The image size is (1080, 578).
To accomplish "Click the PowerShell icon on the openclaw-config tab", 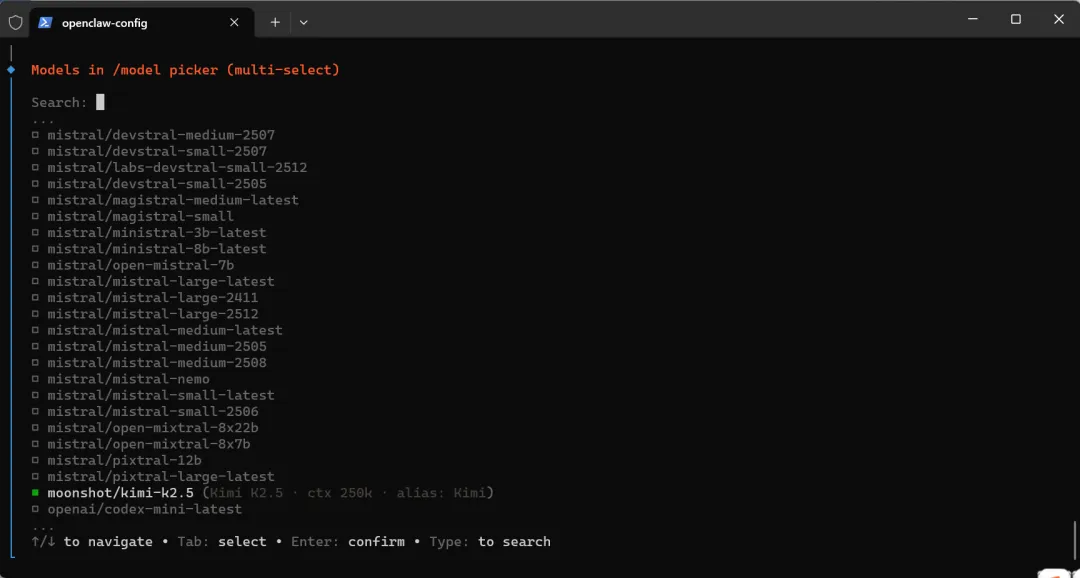I will point(45,23).
